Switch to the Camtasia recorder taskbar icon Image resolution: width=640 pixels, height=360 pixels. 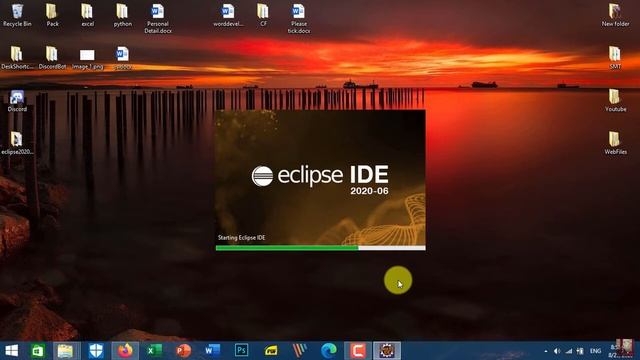click(358, 351)
